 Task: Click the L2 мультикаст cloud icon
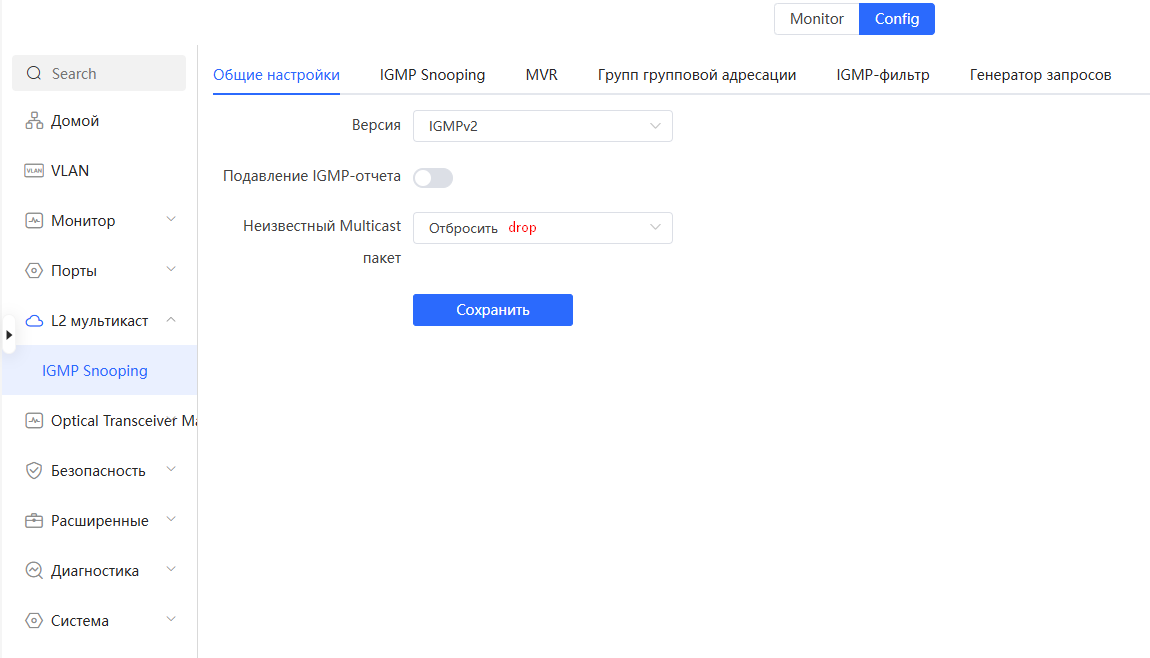click(34, 321)
